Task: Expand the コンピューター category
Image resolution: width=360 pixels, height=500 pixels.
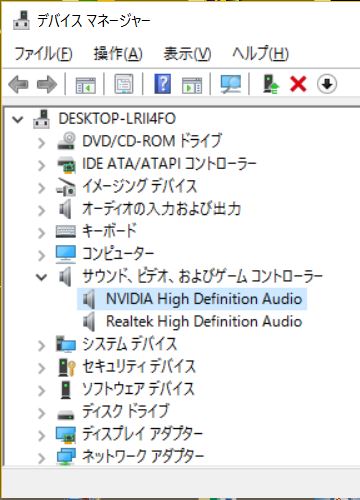Action: point(41,256)
